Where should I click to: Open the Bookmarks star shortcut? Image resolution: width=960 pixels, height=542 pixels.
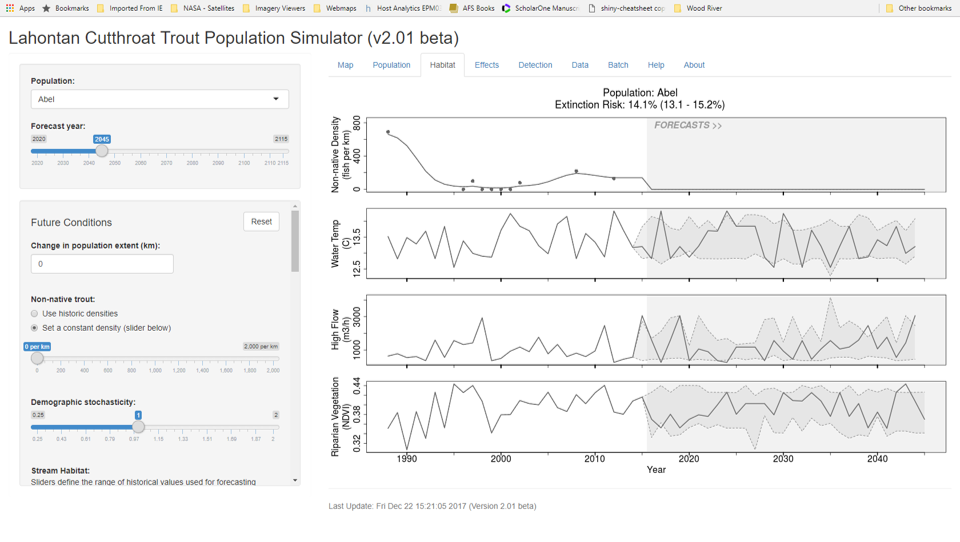point(66,8)
